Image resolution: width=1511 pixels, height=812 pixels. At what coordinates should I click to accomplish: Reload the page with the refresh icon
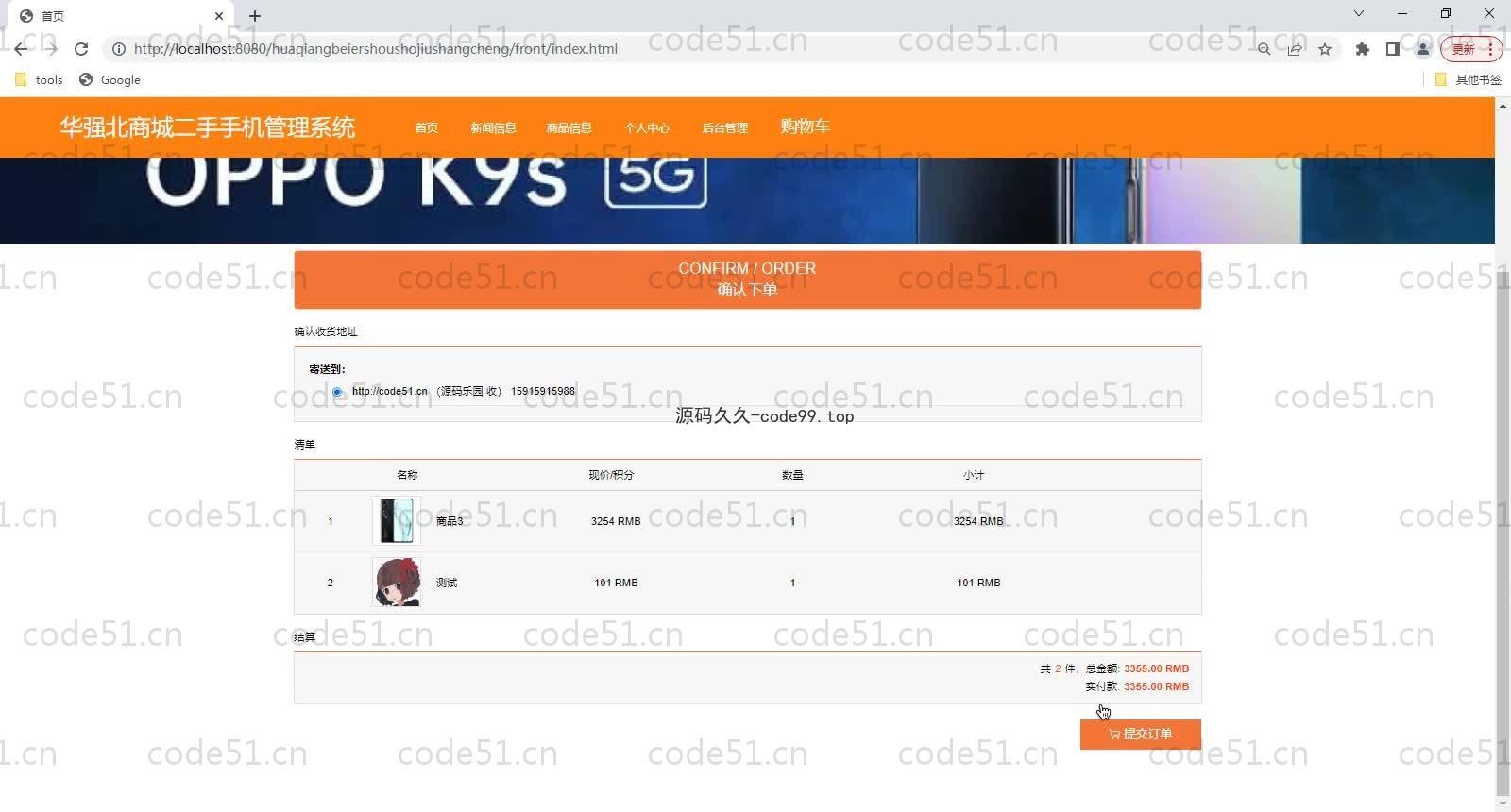pos(81,49)
